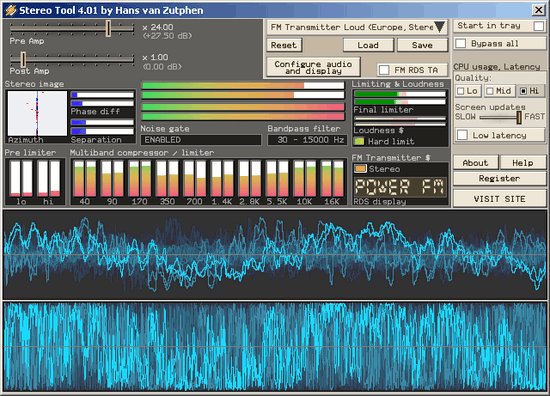This screenshot has height=396, width=550.
Task: Open the preset dropdown arrow
Action: [x=440, y=27]
